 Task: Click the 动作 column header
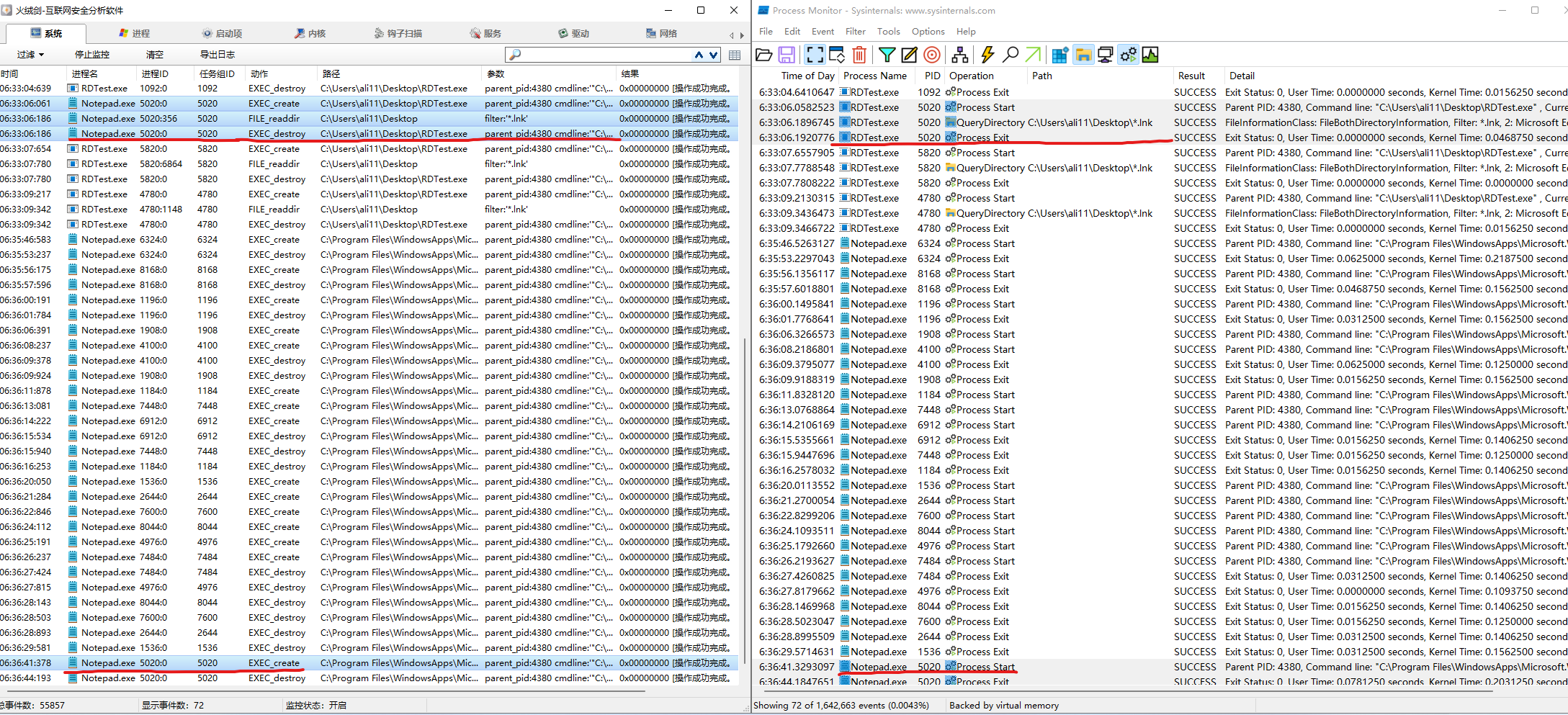pyautogui.click(x=282, y=73)
